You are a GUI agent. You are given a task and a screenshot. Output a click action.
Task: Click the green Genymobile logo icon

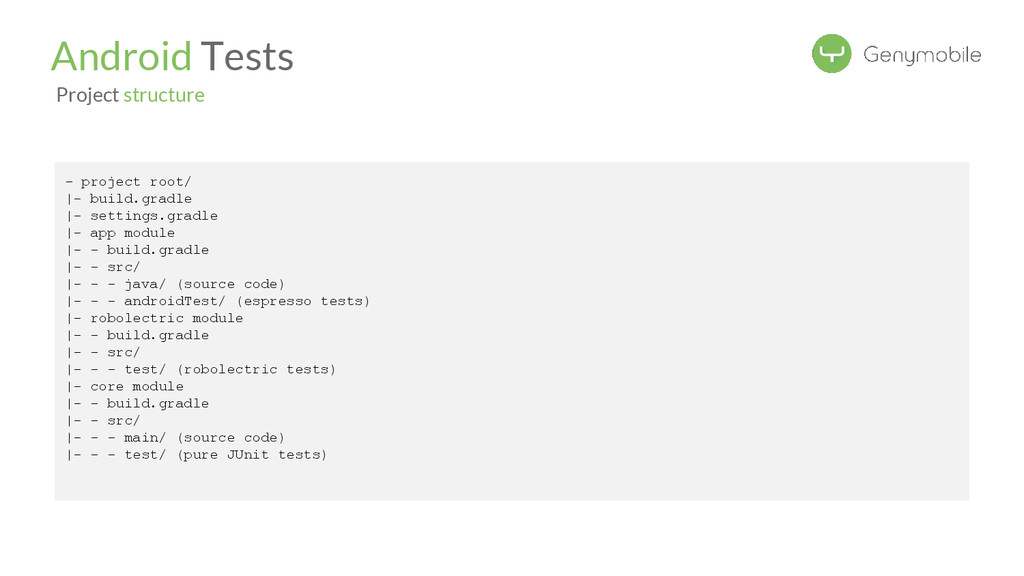pos(831,54)
